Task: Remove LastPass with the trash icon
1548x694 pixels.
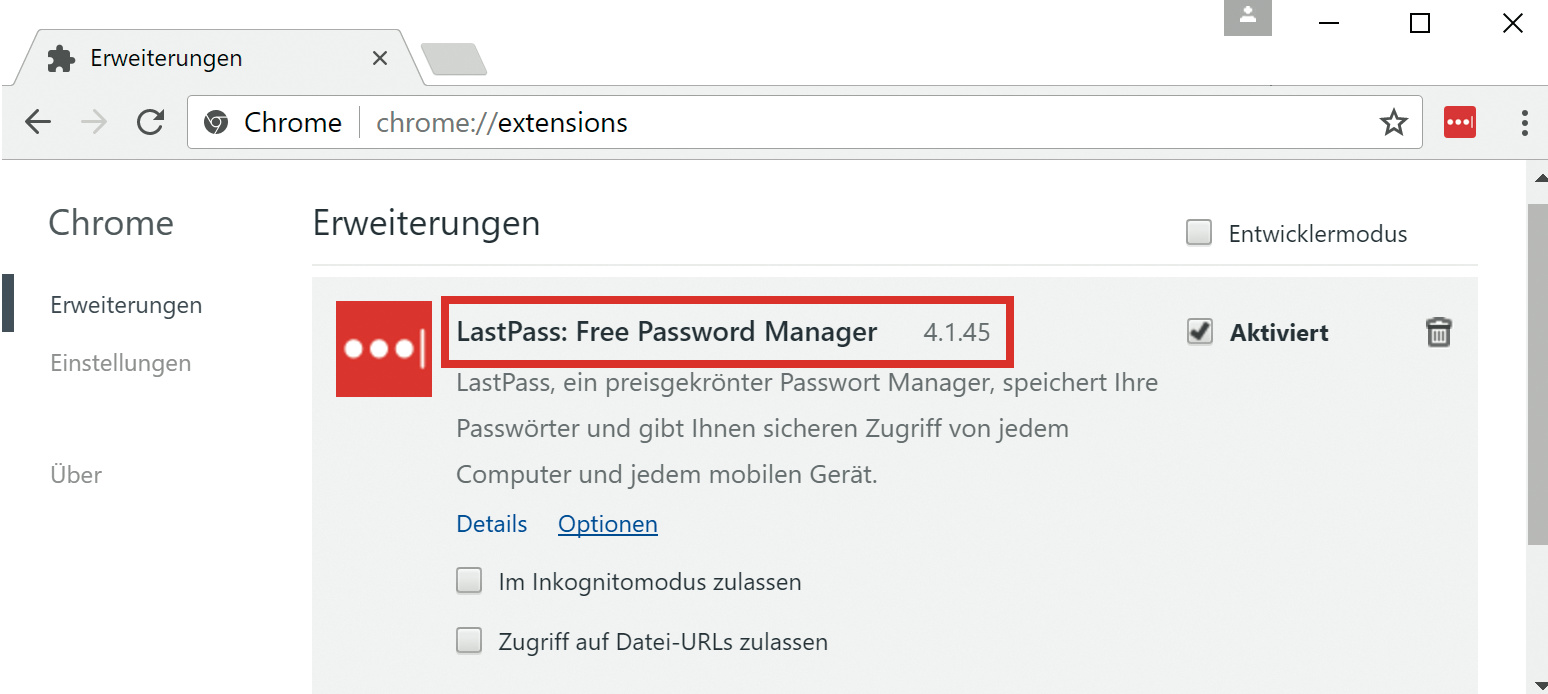Action: (1438, 332)
